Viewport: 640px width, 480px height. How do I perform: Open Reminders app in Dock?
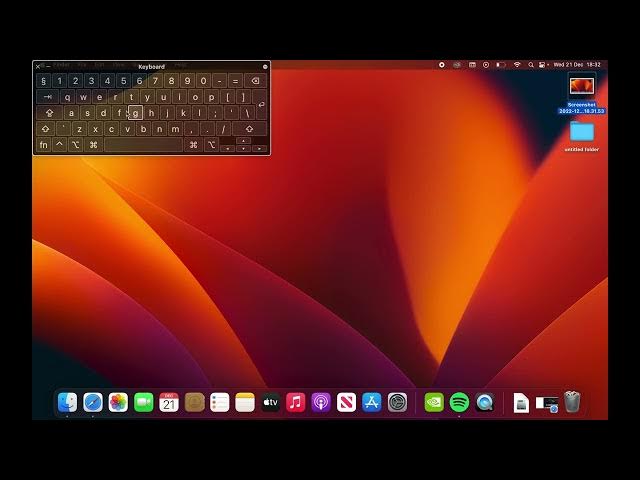[220, 402]
